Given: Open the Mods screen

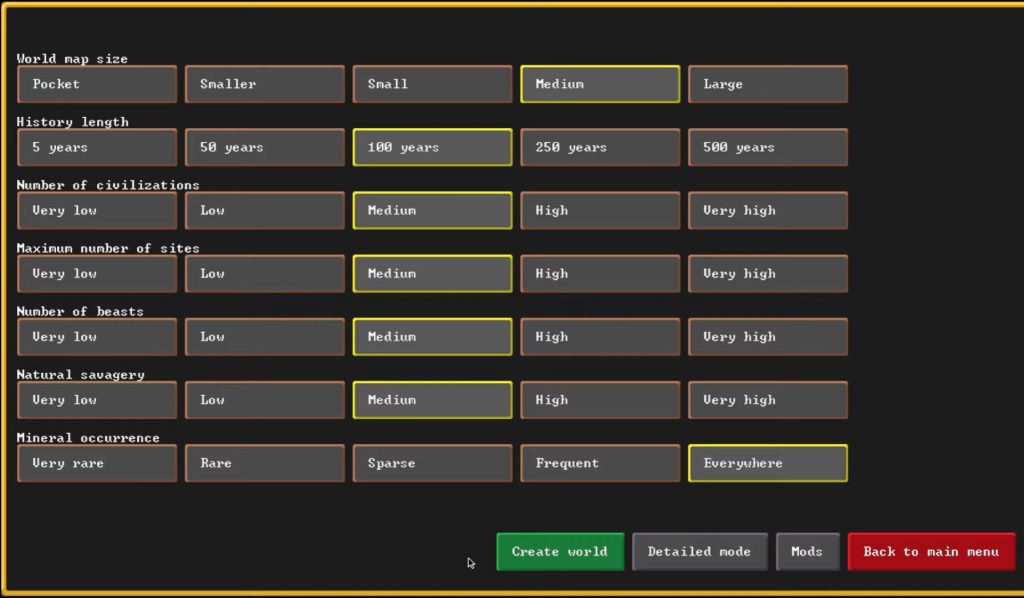Looking at the screenshot, I should 807,552.
